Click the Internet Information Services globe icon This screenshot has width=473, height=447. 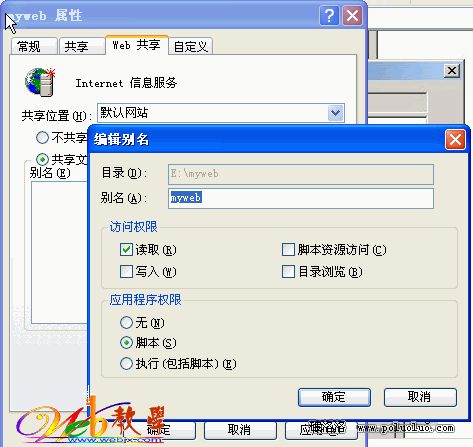40,82
